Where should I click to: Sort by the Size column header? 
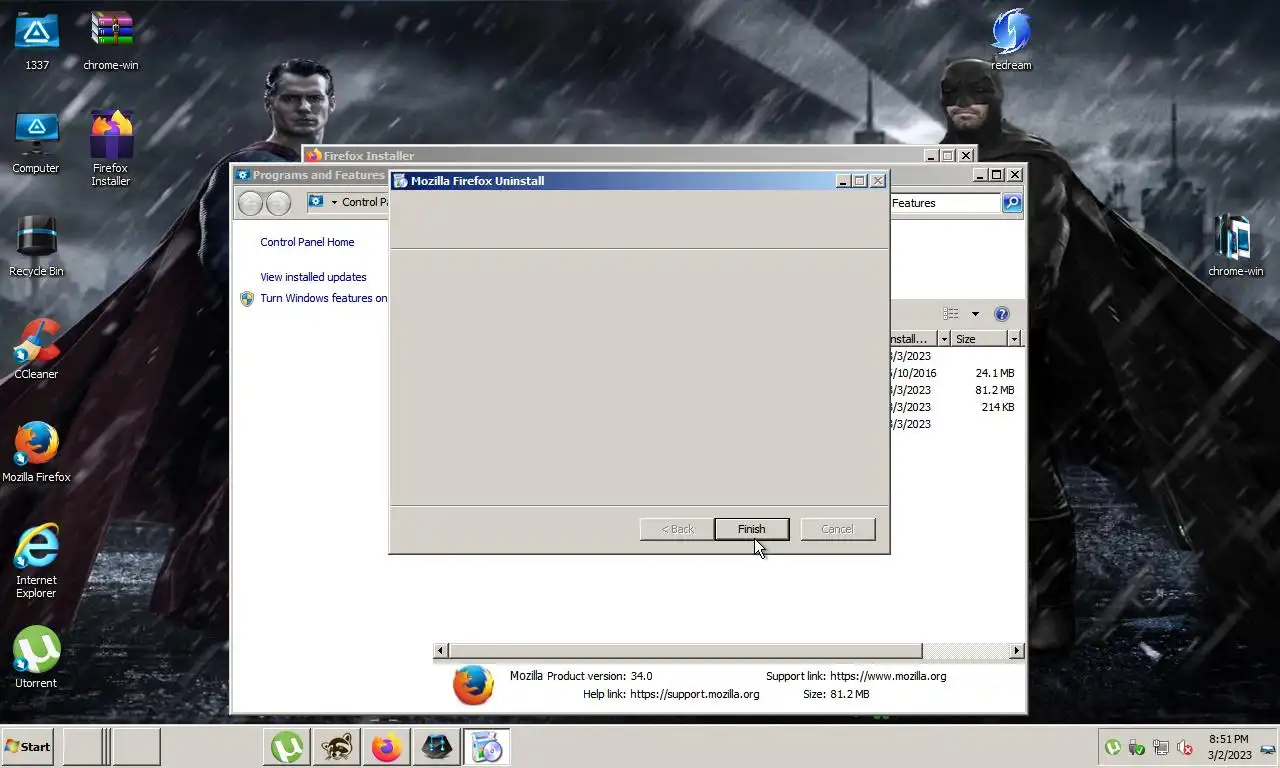[978, 339]
